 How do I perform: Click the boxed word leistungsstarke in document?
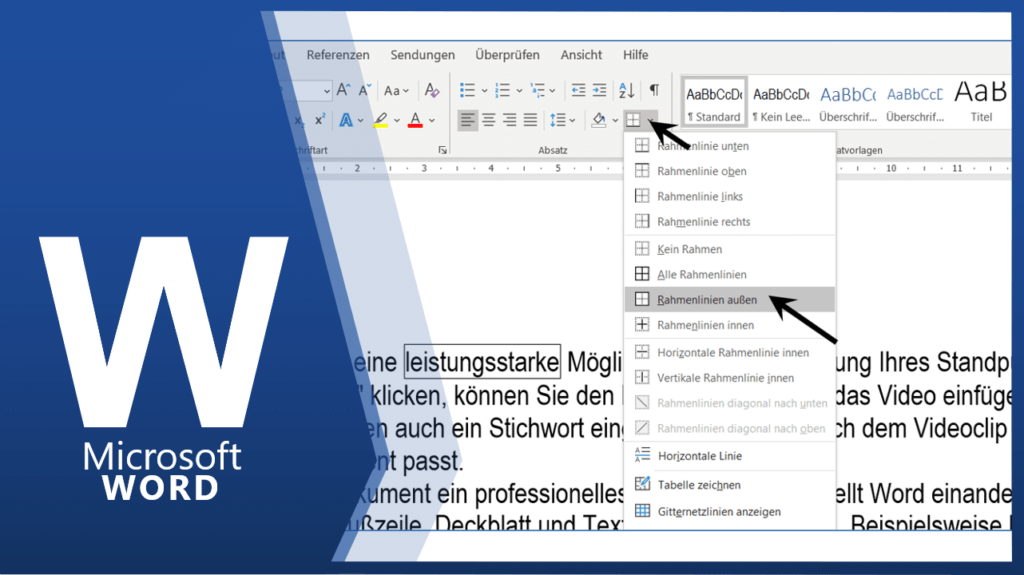click(x=482, y=360)
